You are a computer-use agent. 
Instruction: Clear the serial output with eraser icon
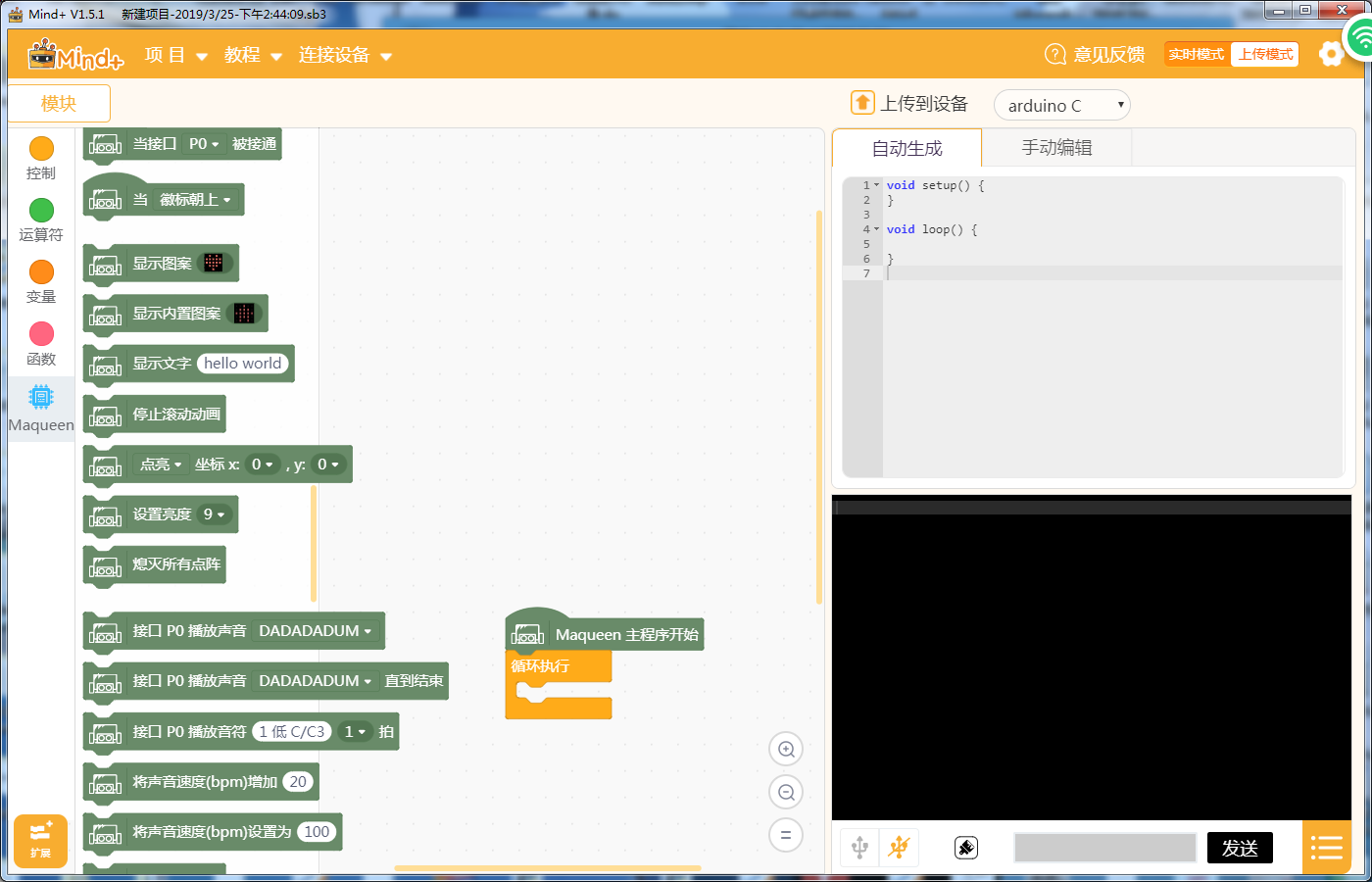tap(966, 848)
